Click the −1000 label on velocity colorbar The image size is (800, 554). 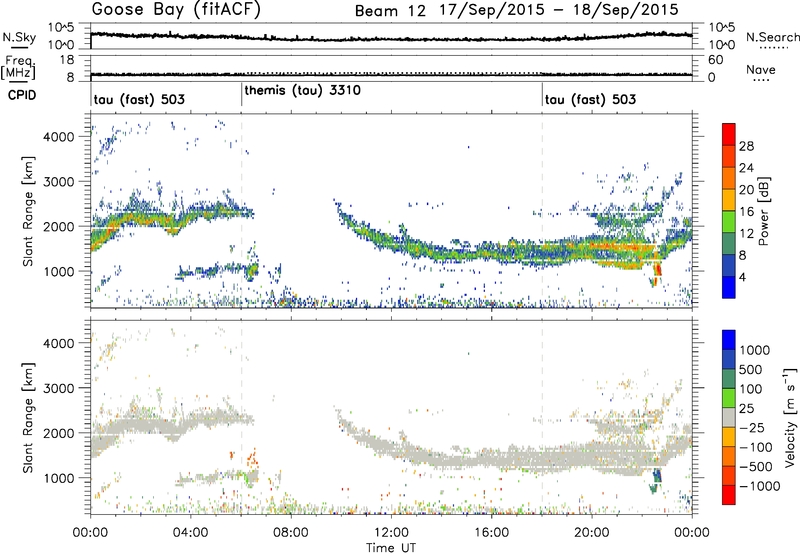[759, 486]
